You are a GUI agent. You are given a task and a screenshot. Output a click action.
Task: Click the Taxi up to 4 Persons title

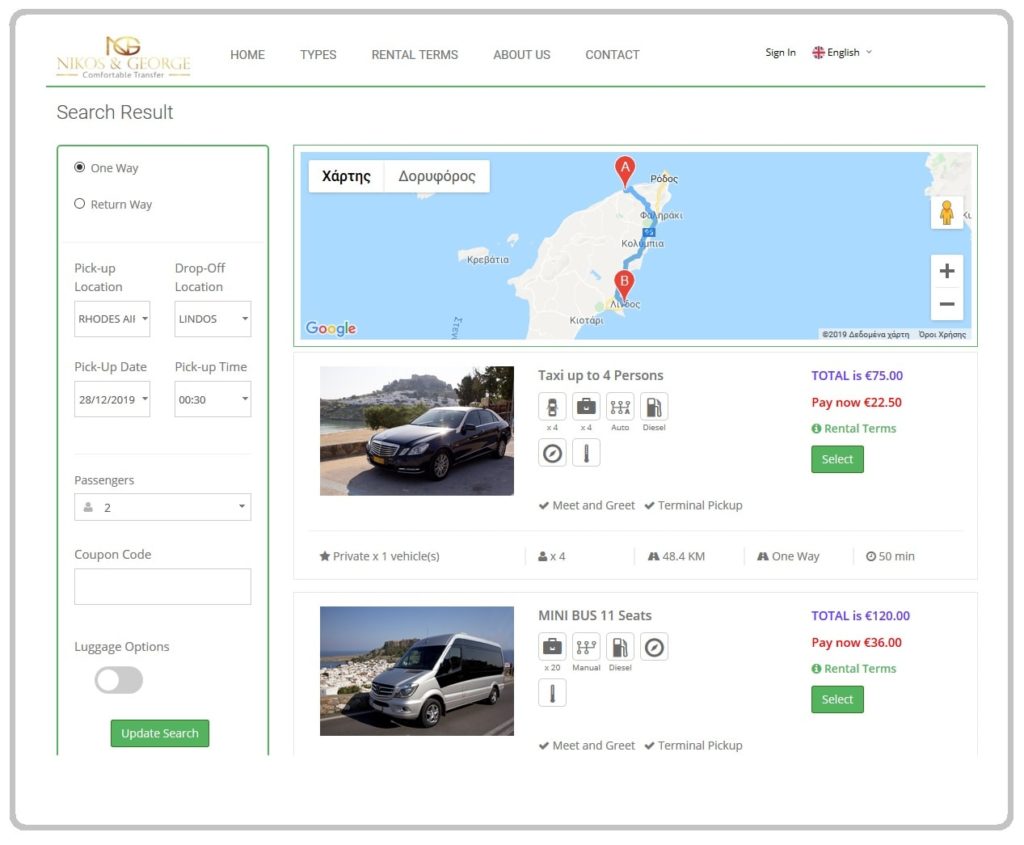point(600,376)
